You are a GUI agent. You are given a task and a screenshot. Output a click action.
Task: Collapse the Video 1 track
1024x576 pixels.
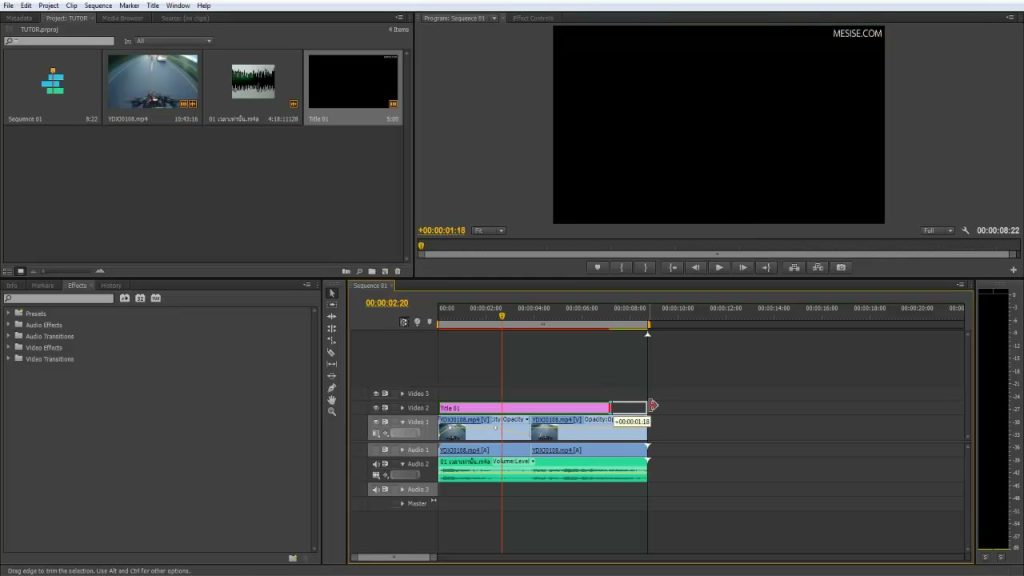402,422
